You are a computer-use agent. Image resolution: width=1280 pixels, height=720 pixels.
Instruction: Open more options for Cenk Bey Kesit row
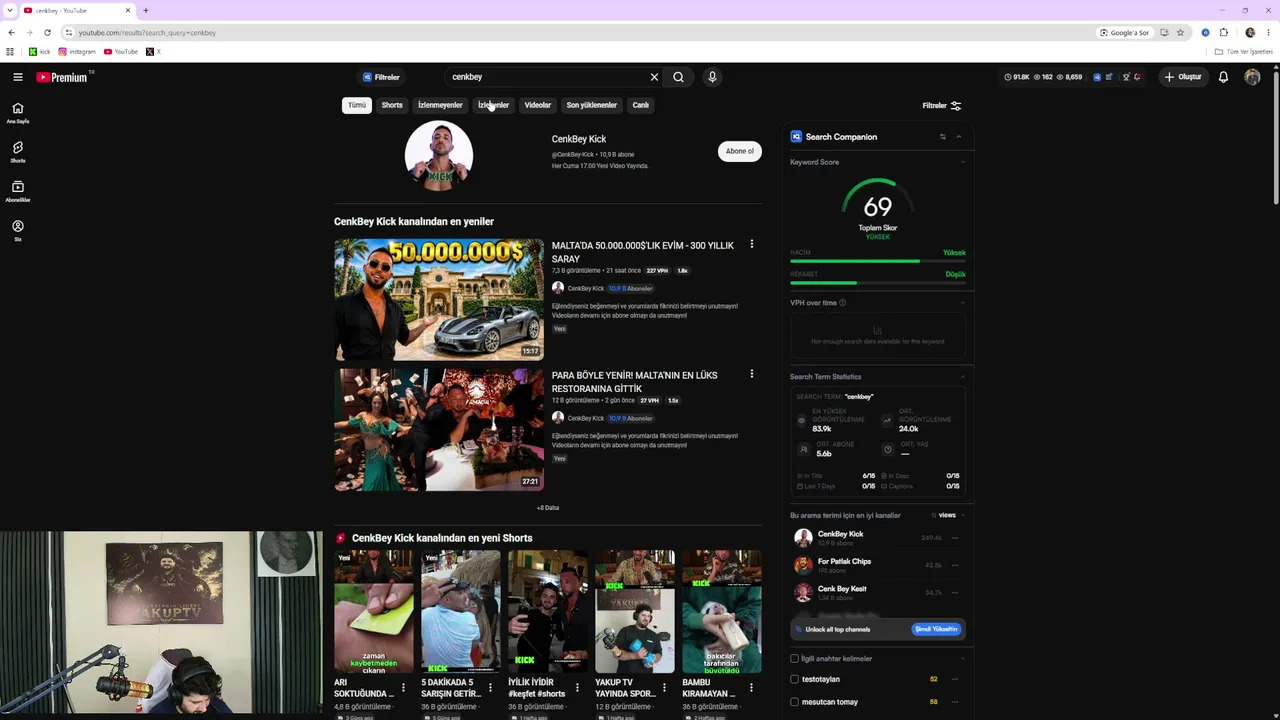coord(955,592)
